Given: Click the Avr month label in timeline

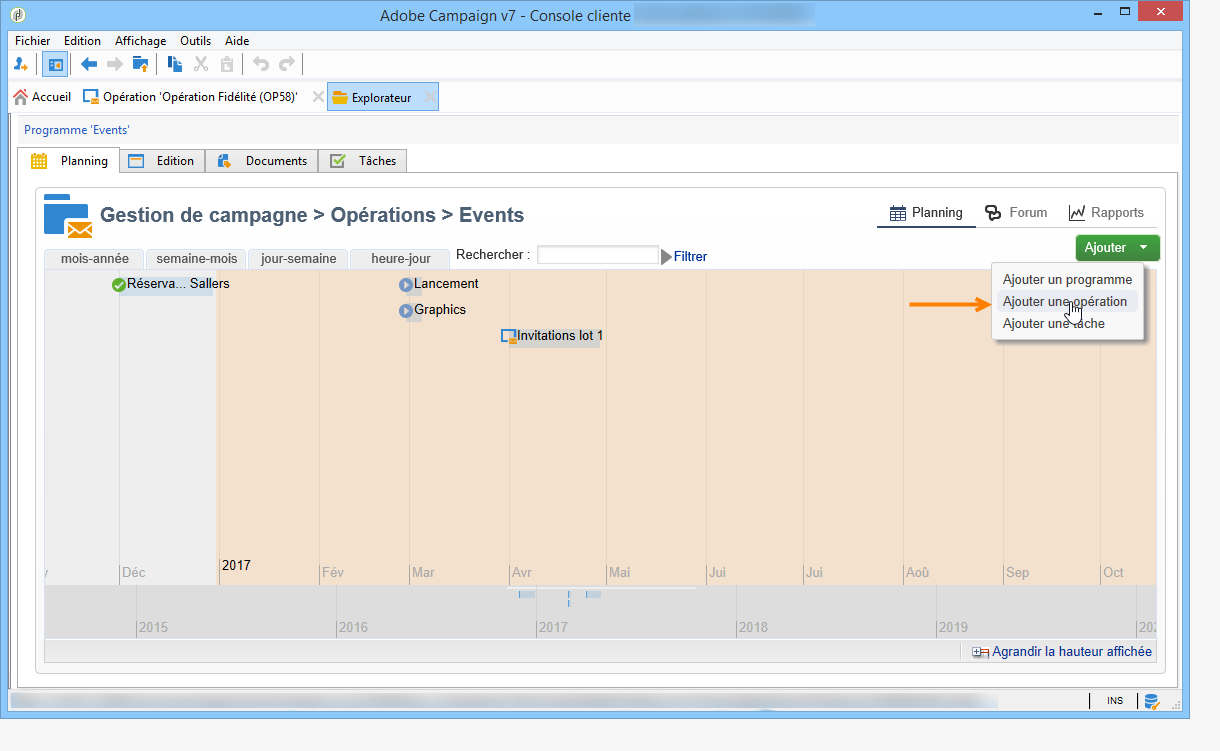Looking at the screenshot, I should pyautogui.click(x=522, y=573).
